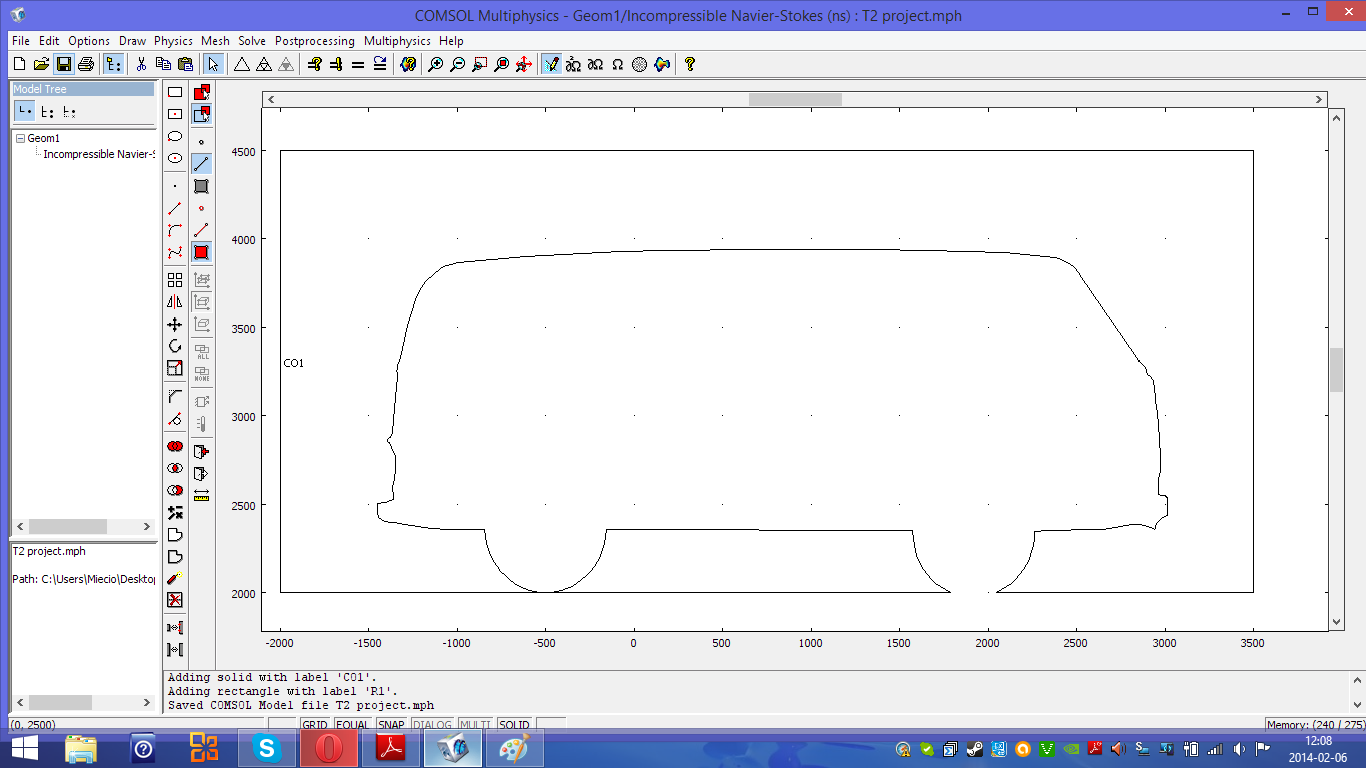1366x768 pixels.
Task: Click the Windows Start button
Action: tap(24, 748)
